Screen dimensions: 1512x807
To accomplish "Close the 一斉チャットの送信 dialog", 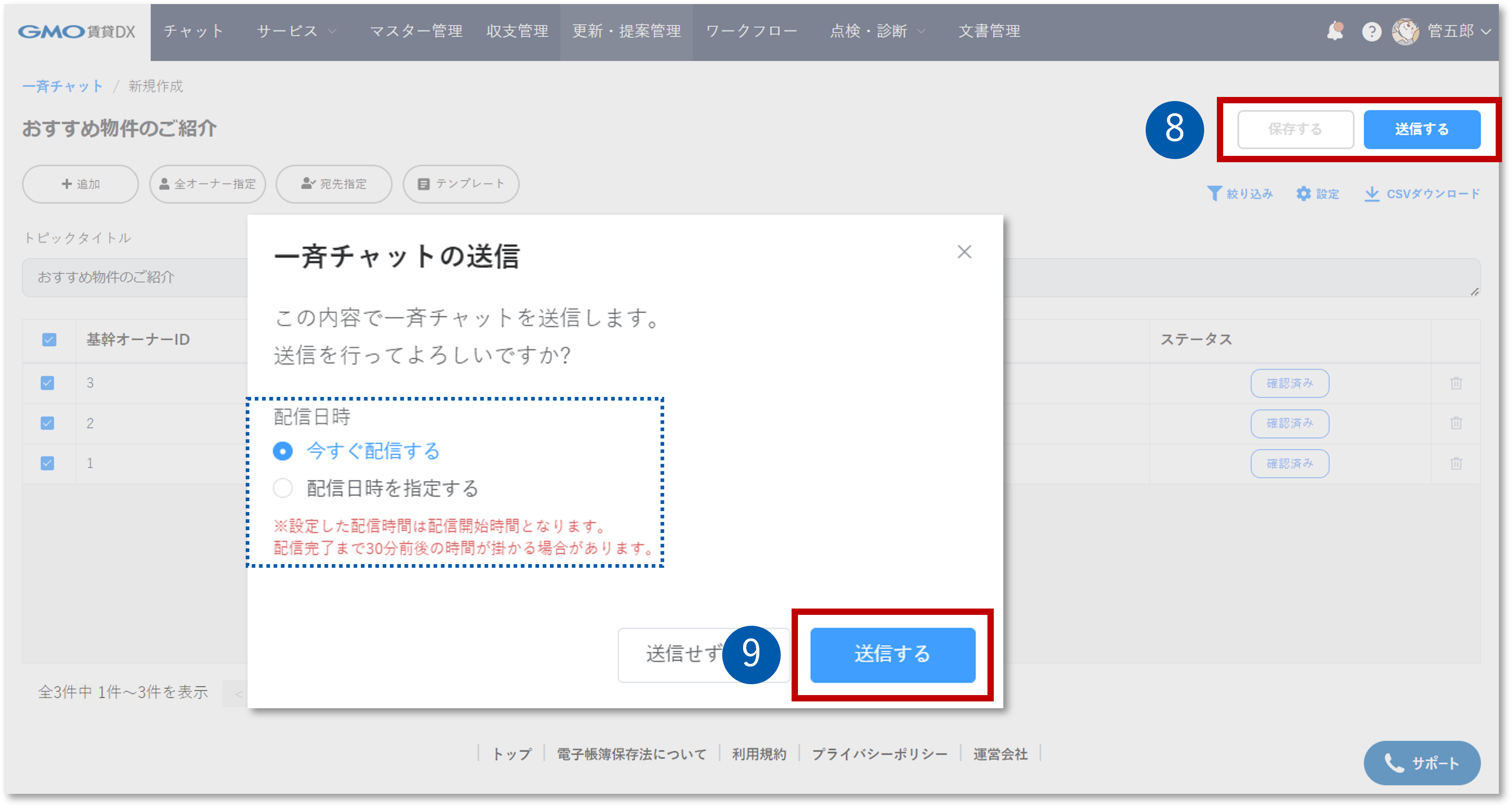I will [964, 252].
